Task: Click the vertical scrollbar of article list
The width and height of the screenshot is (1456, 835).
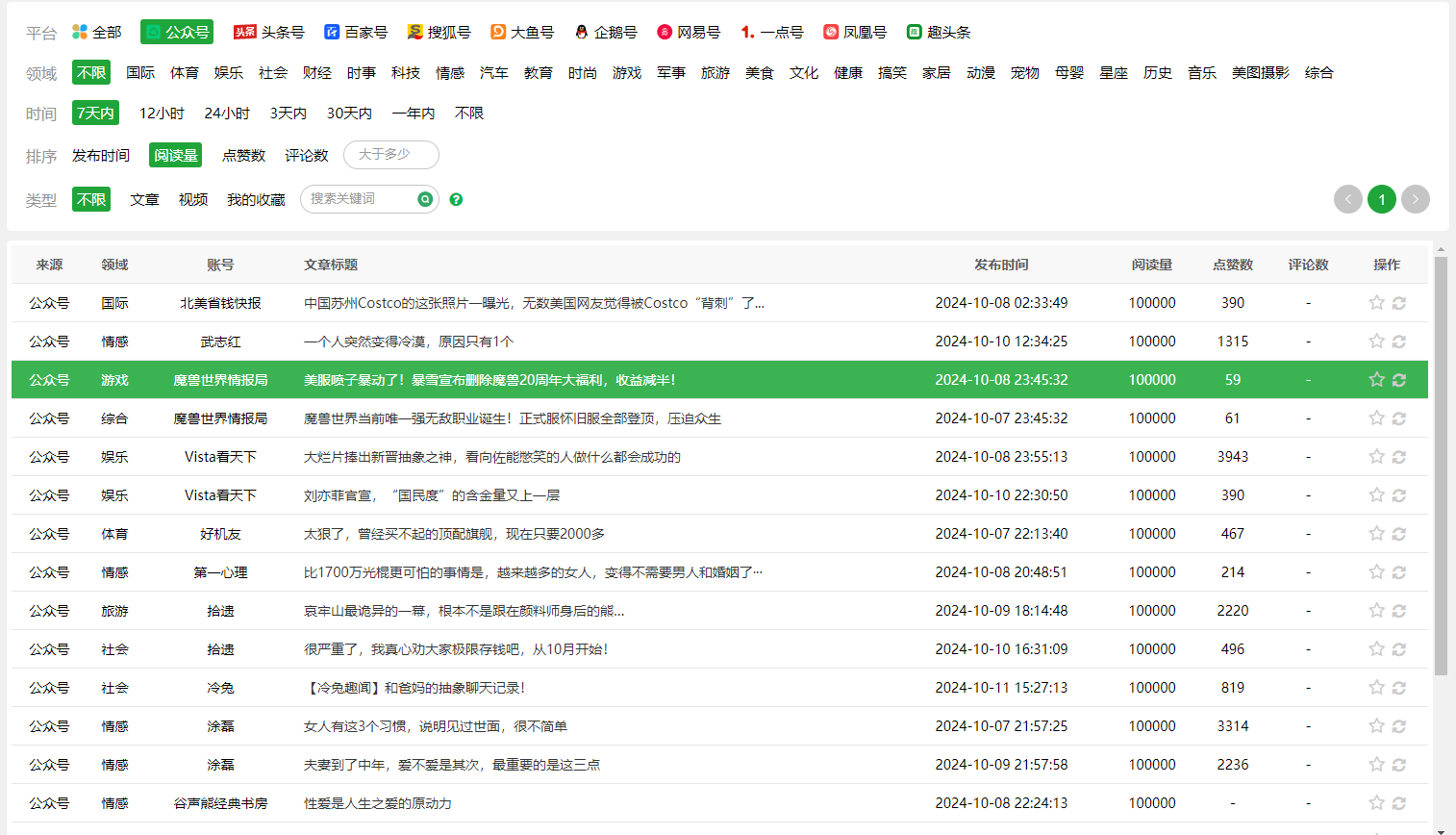Action: [1441, 465]
